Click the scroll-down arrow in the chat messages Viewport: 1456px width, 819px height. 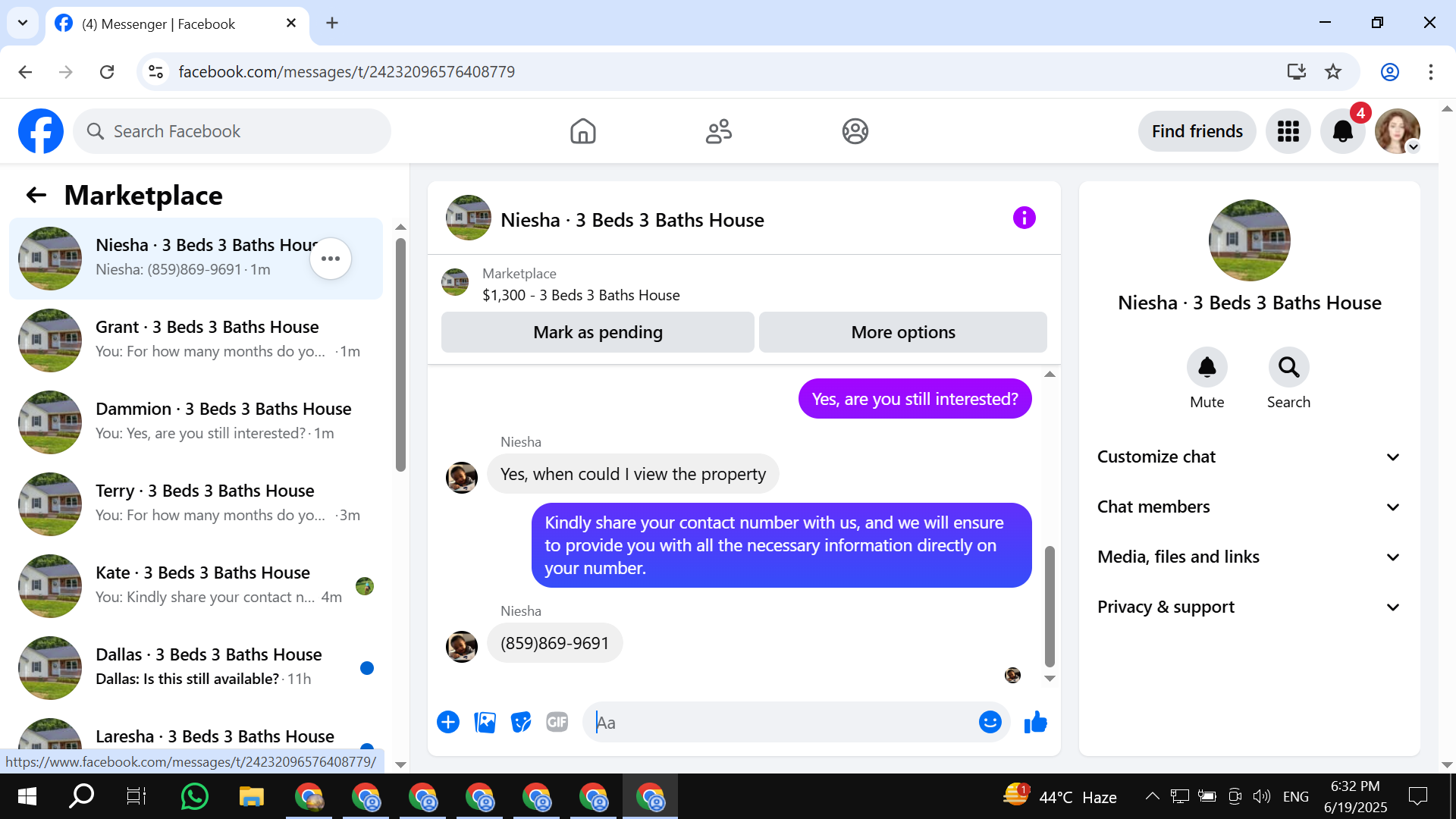coord(1050,679)
